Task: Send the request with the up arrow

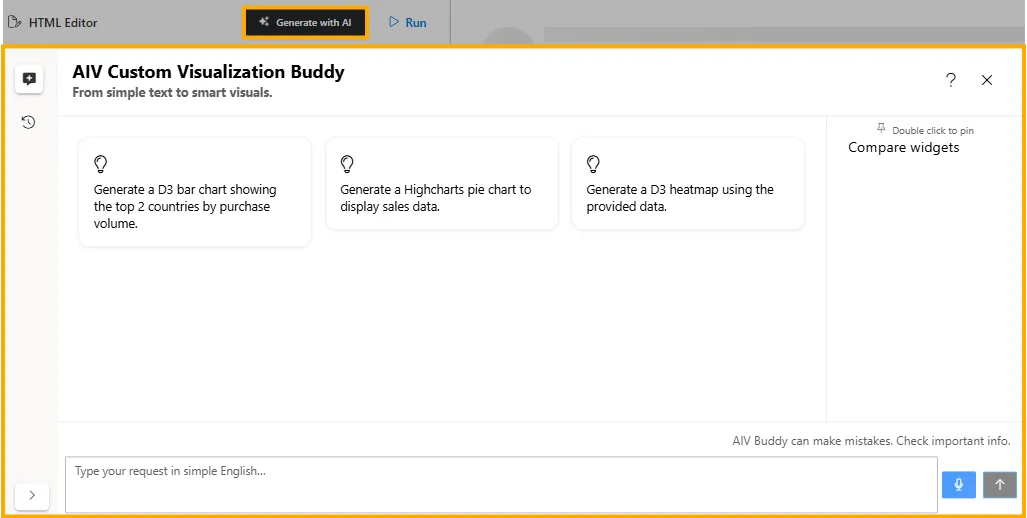Action: 999,485
